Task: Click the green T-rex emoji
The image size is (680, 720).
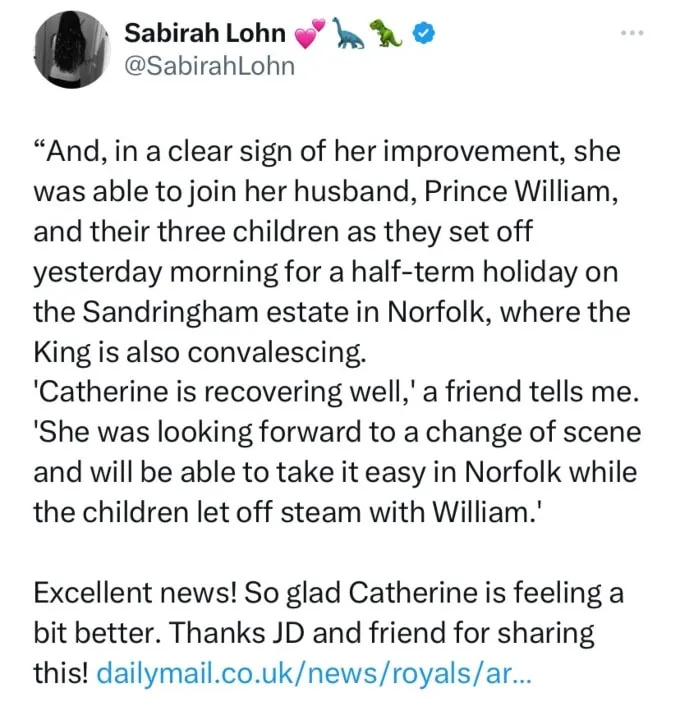Action: [x=386, y=33]
